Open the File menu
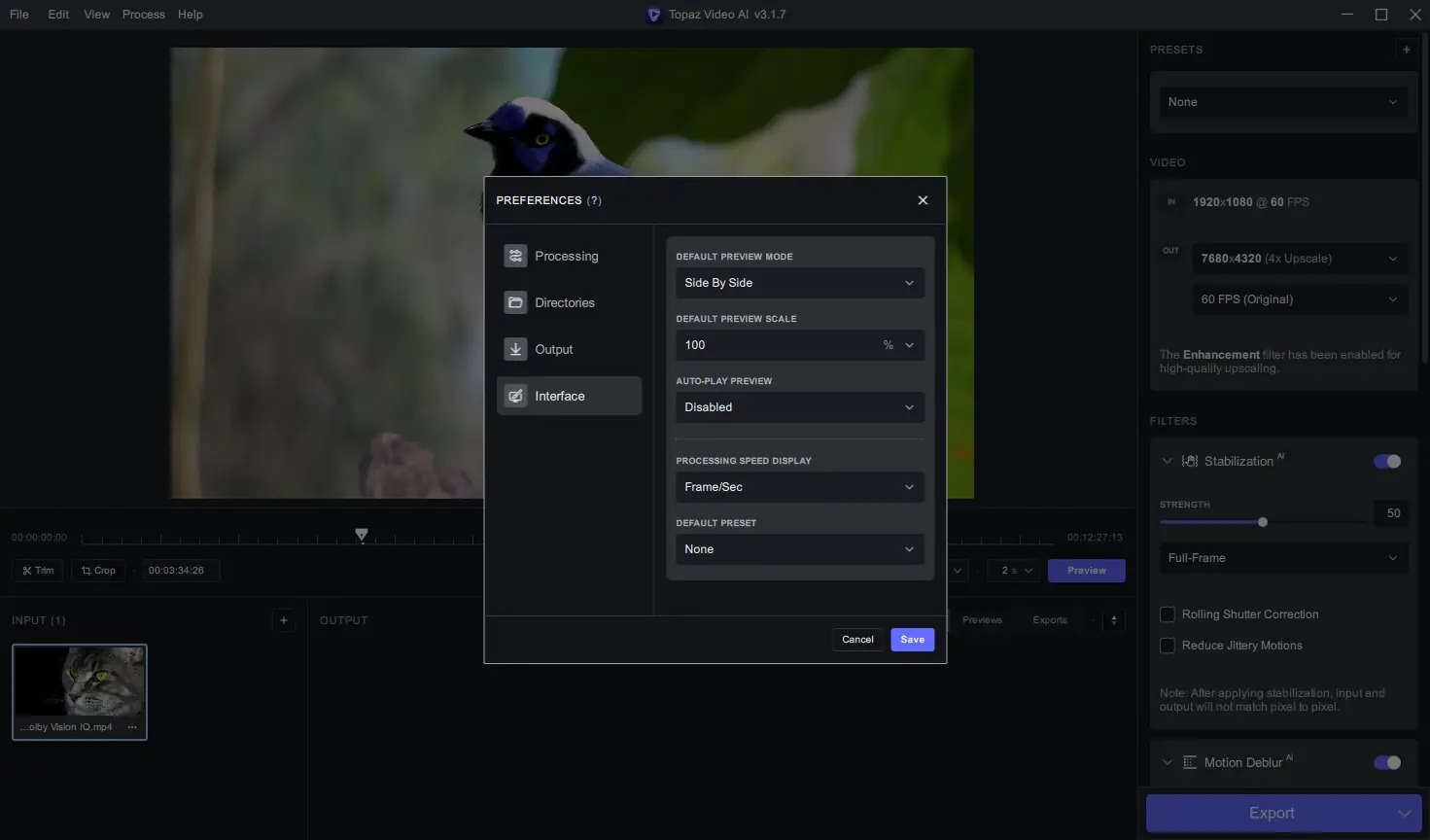This screenshot has width=1430, height=840. pyautogui.click(x=19, y=15)
